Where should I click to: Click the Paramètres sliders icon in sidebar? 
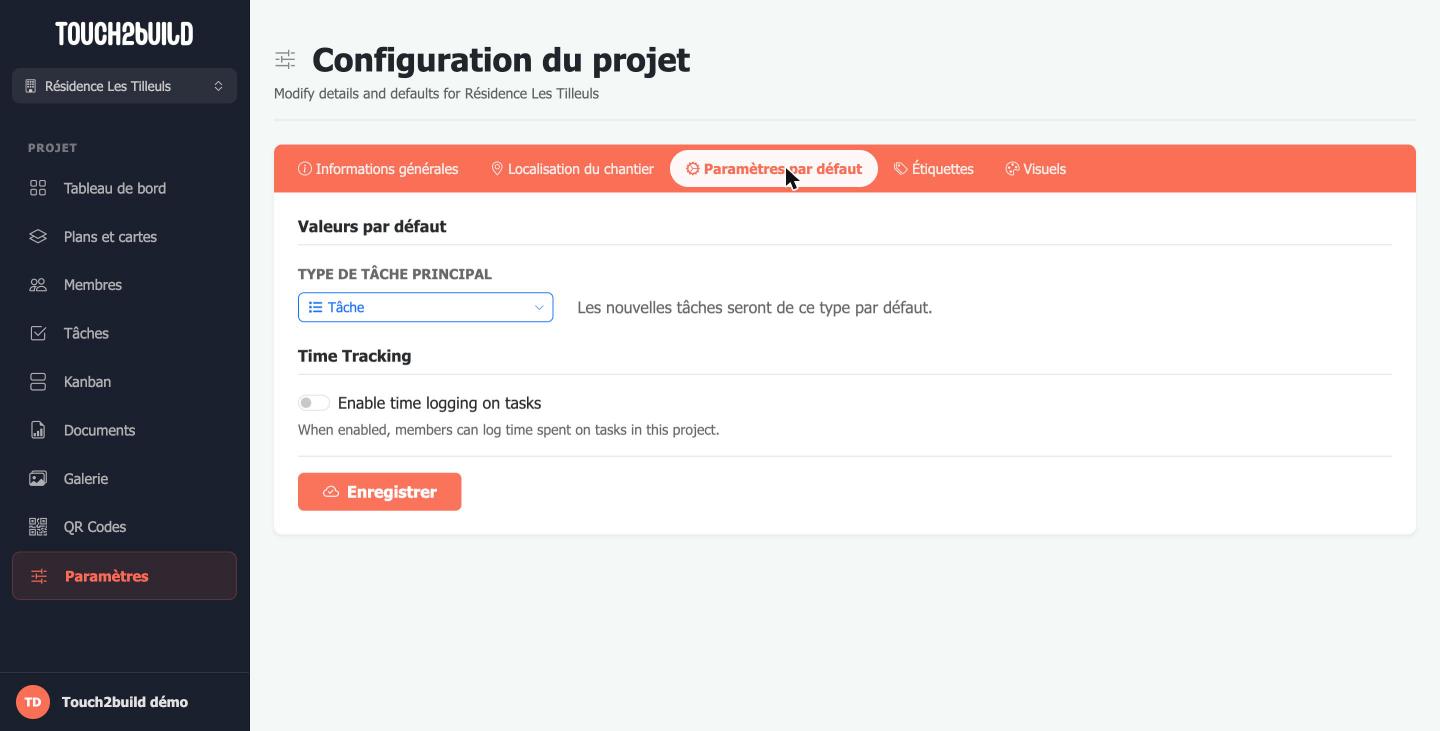(39, 576)
